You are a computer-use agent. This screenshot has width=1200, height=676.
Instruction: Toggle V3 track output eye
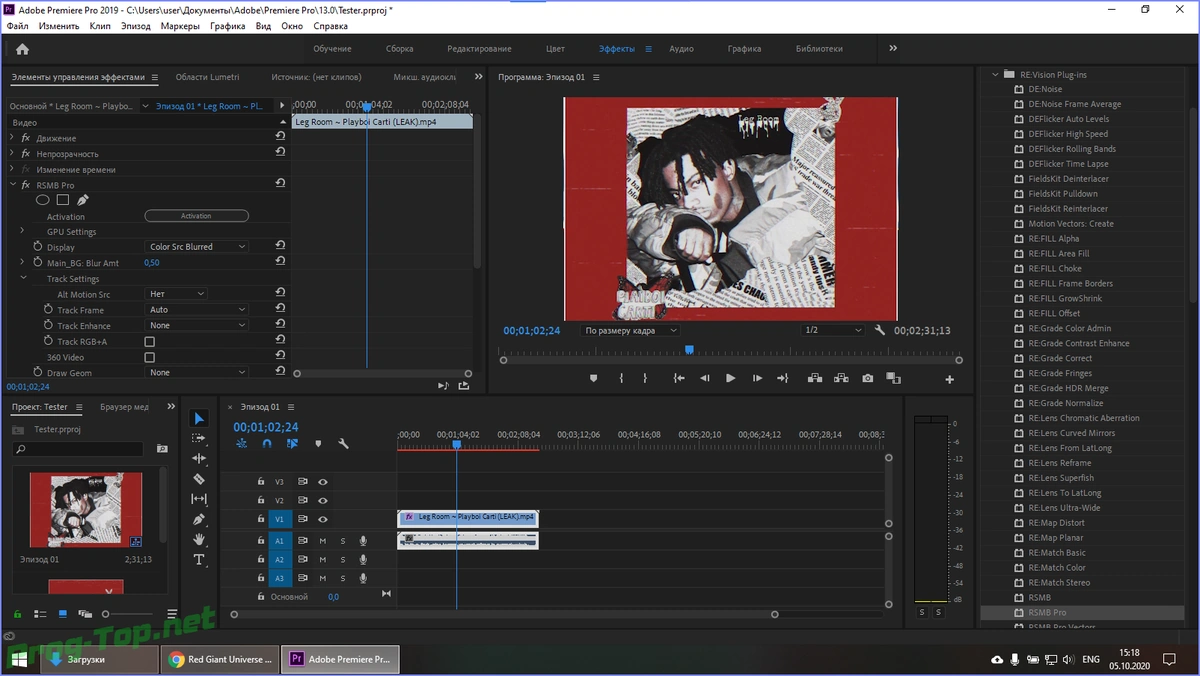[322, 482]
